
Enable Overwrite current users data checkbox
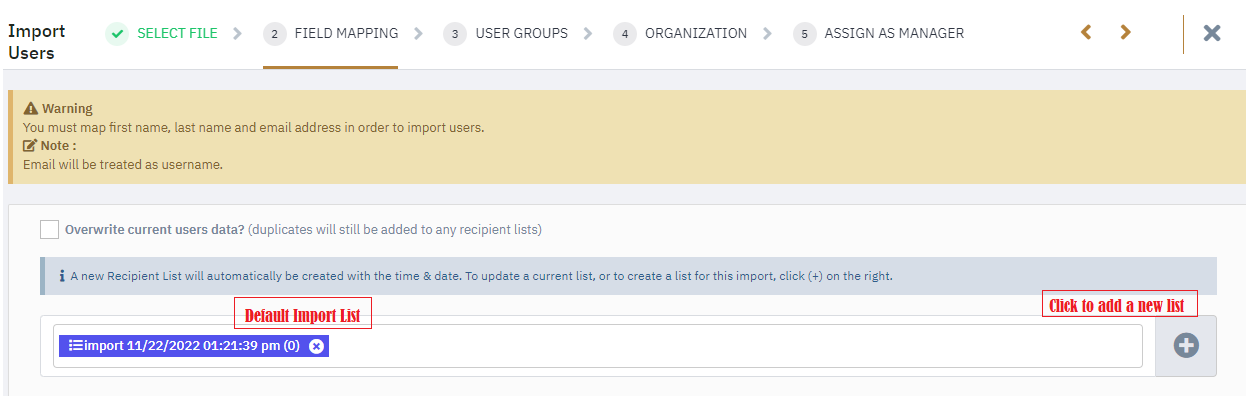(x=50, y=229)
